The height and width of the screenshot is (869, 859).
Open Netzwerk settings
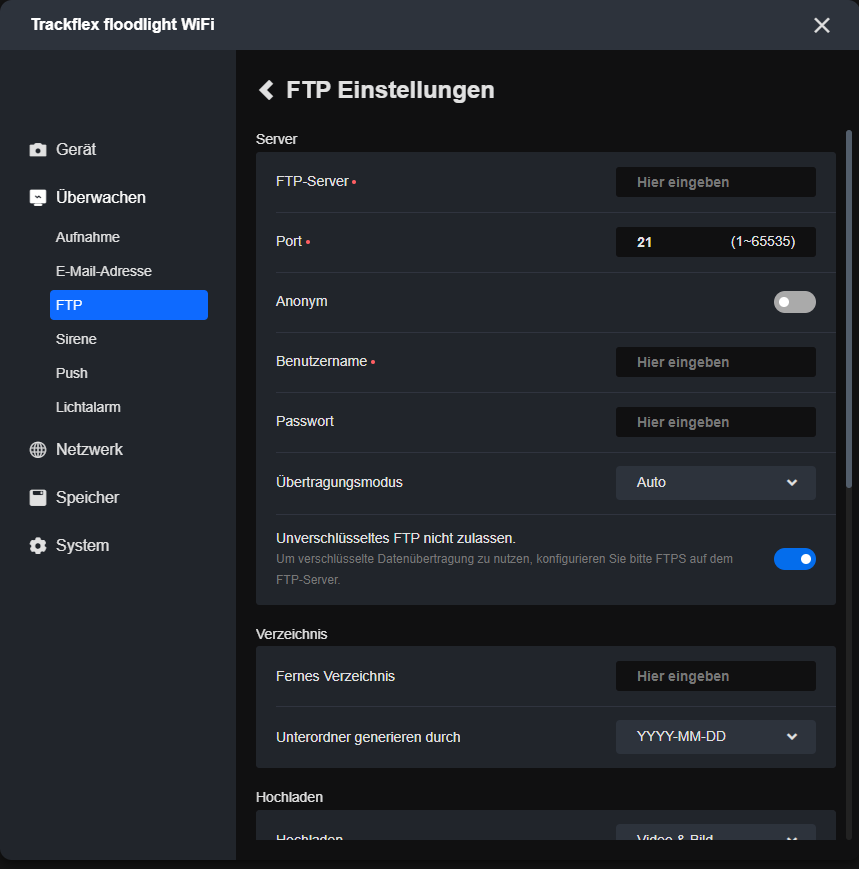pyautogui.click(x=89, y=449)
